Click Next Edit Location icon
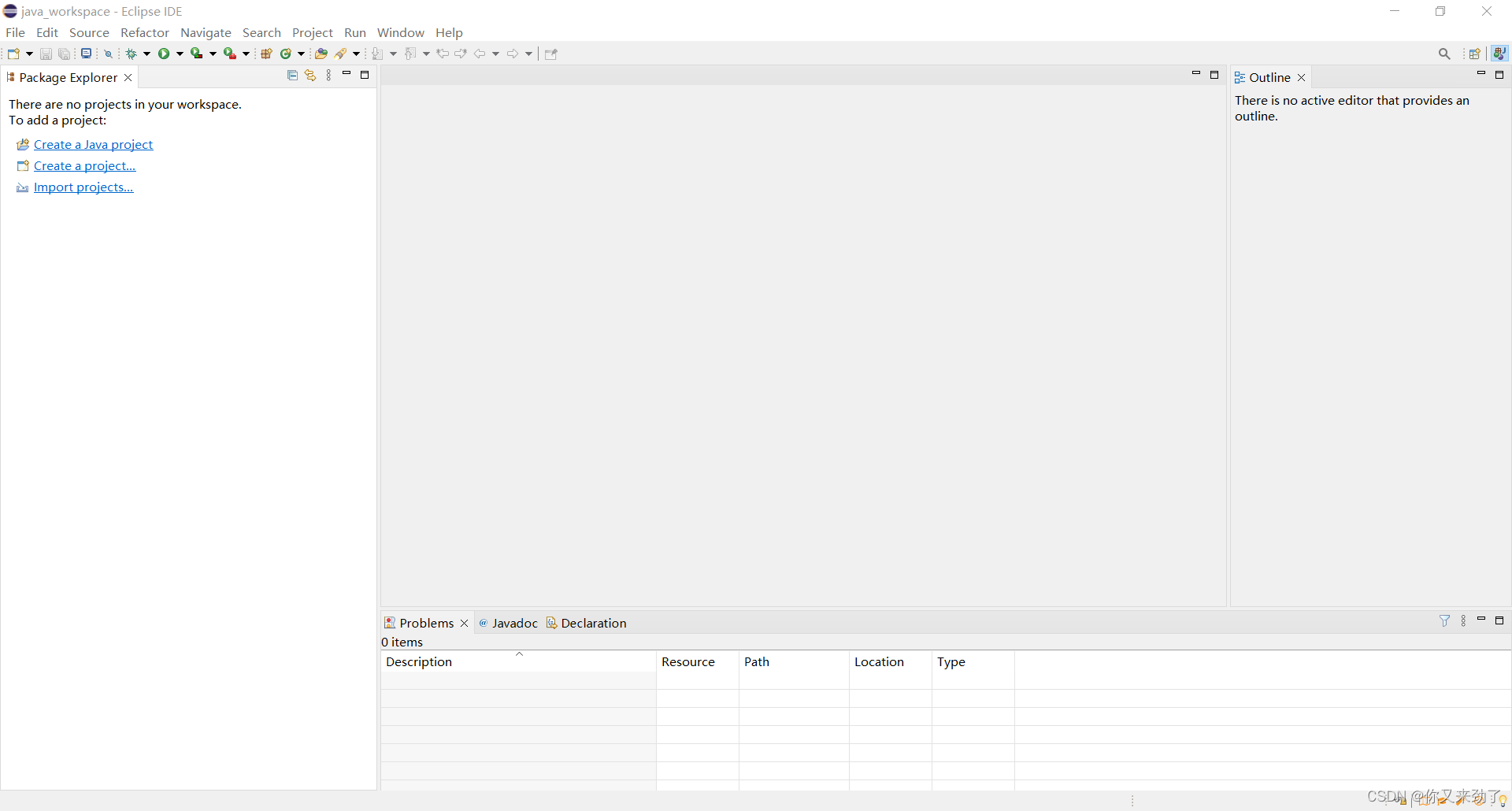The image size is (1512, 811). 461,54
